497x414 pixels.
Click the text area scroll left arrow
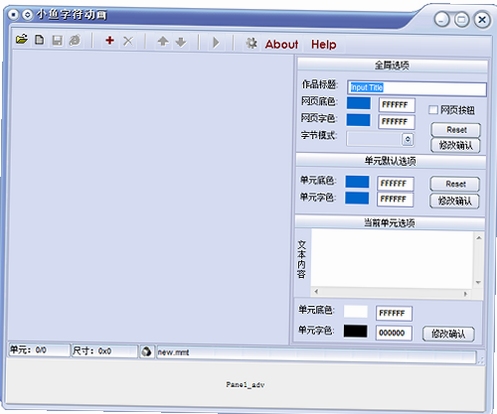click(316, 292)
